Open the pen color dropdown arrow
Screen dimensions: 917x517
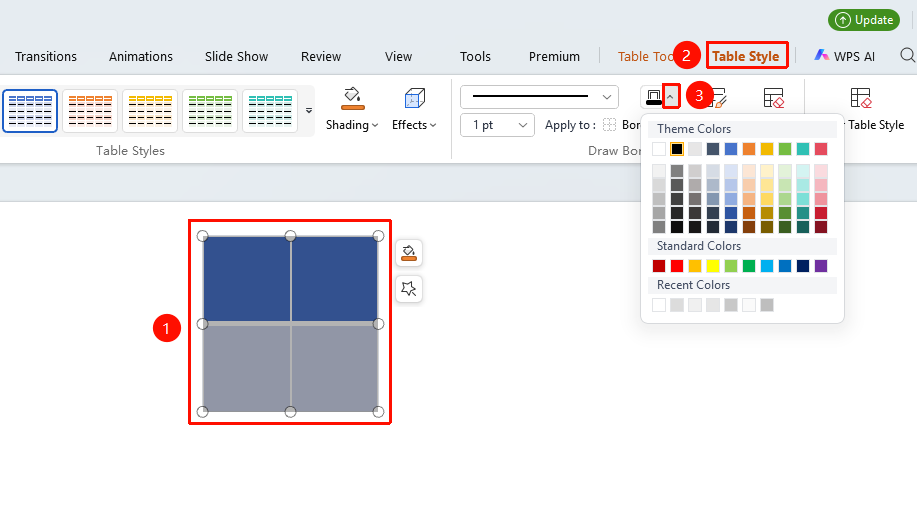(671, 97)
